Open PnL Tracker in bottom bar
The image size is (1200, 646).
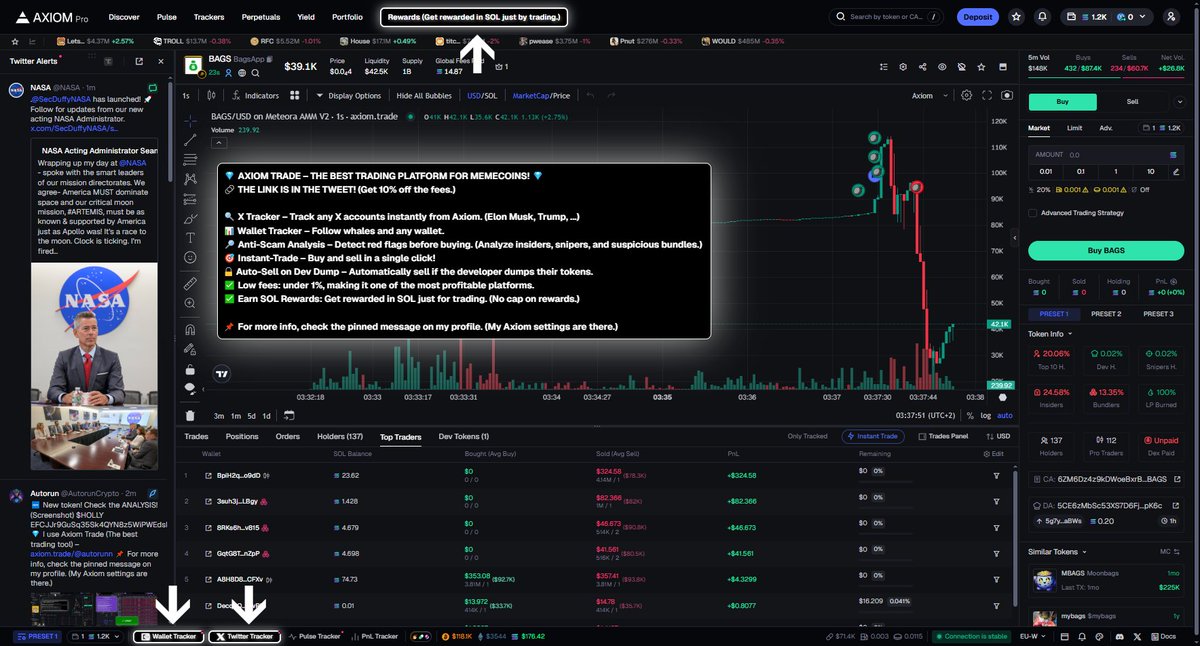(x=374, y=636)
